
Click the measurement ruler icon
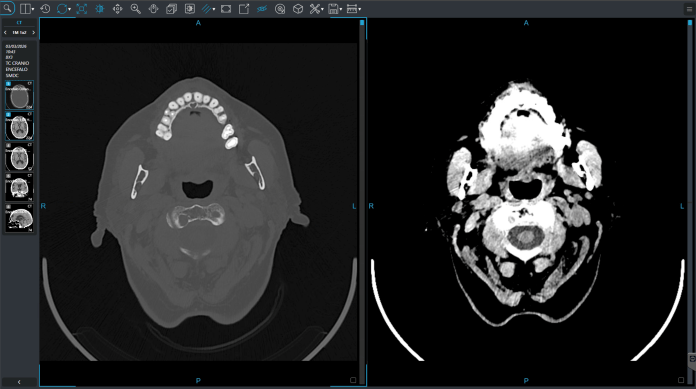(x=352, y=8)
